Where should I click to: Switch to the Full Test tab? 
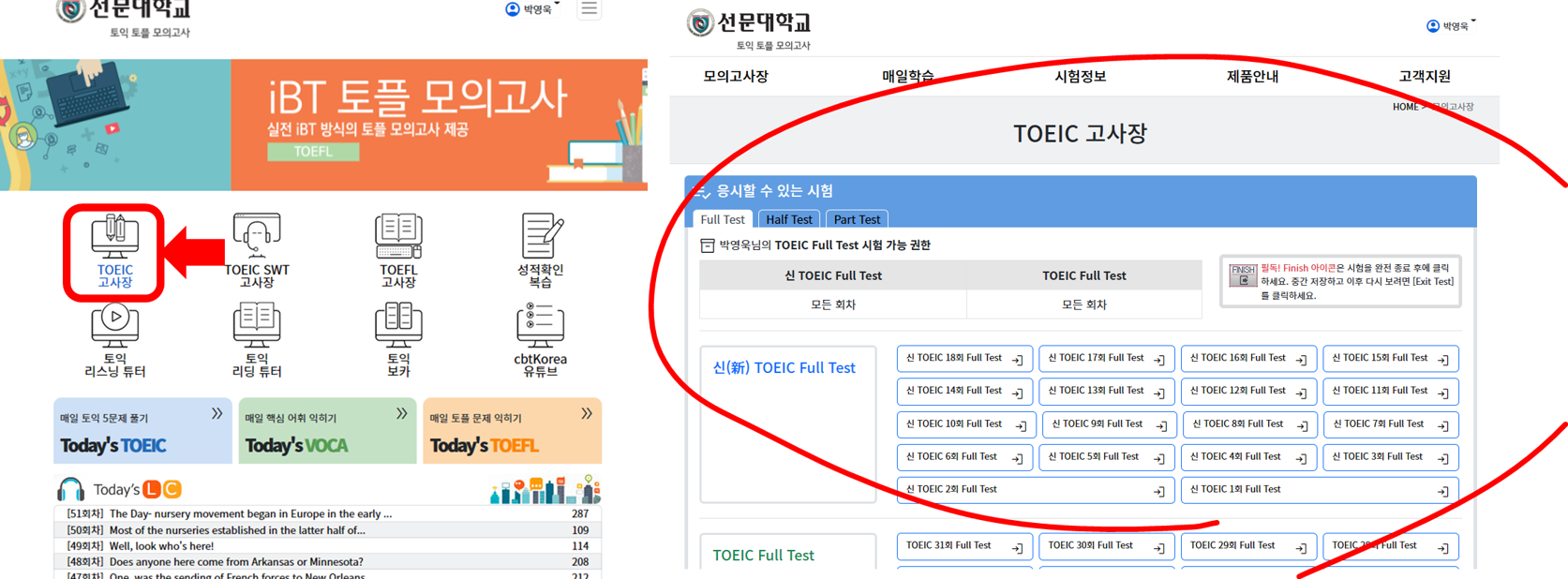(723, 219)
